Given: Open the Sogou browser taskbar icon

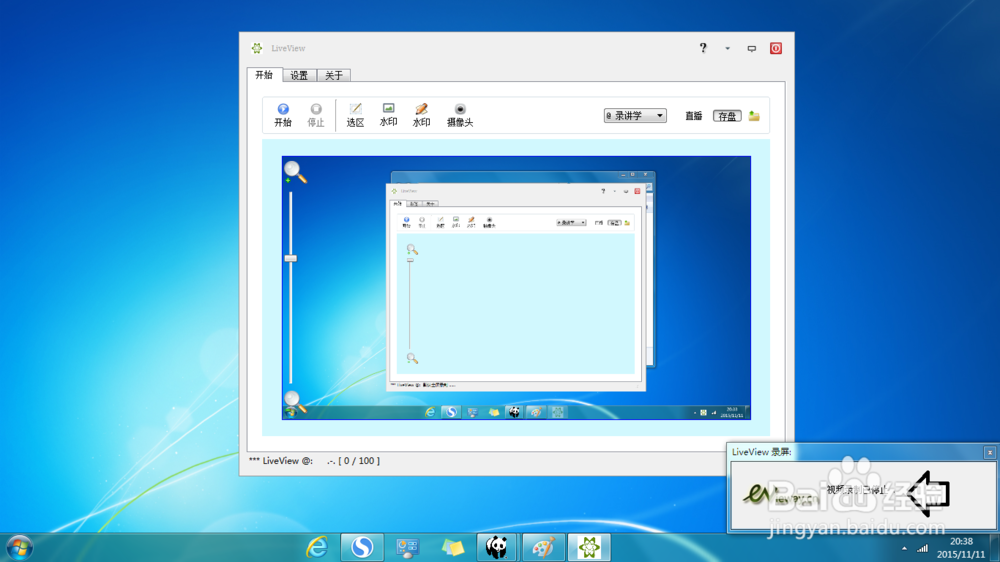Looking at the screenshot, I should pos(362,547).
